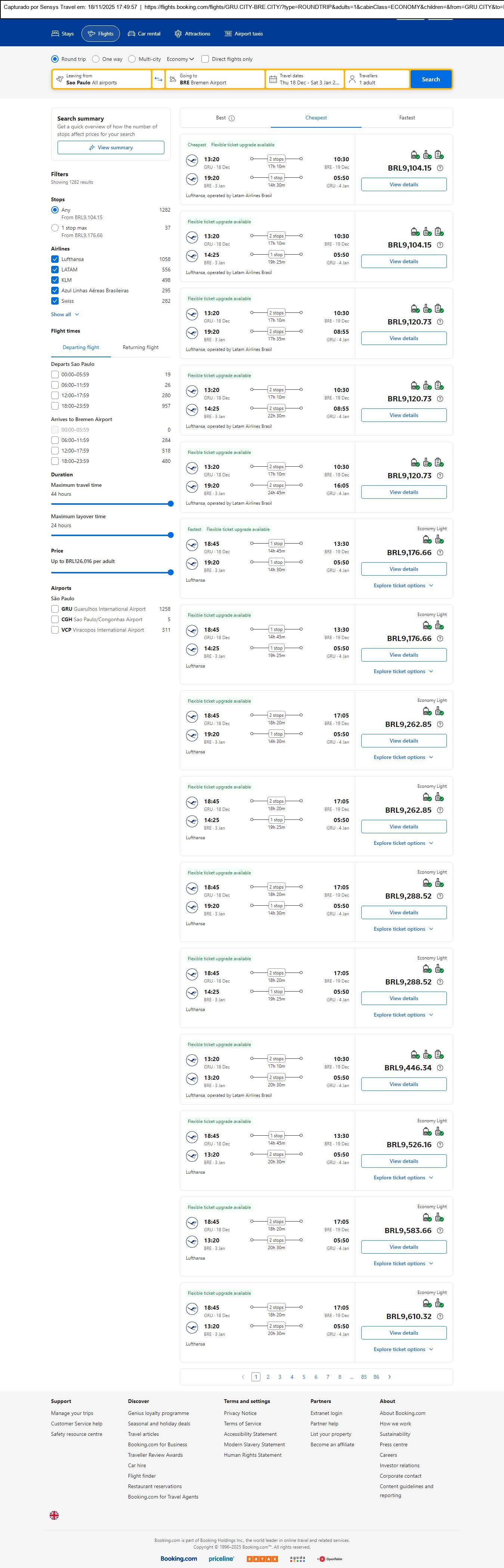Expand Explore ticket options for BRL9,262.85 first flight
Image resolution: width=504 pixels, height=1568 pixels.
tap(403, 757)
